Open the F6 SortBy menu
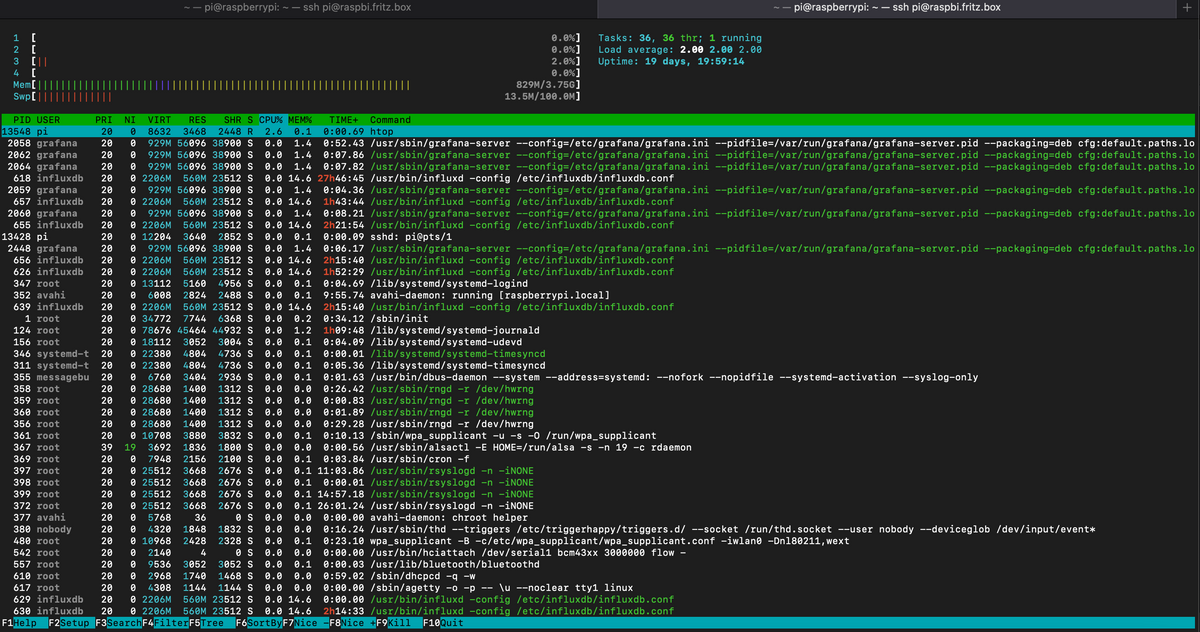This screenshot has width=1200, height=632. click(265, 624)
